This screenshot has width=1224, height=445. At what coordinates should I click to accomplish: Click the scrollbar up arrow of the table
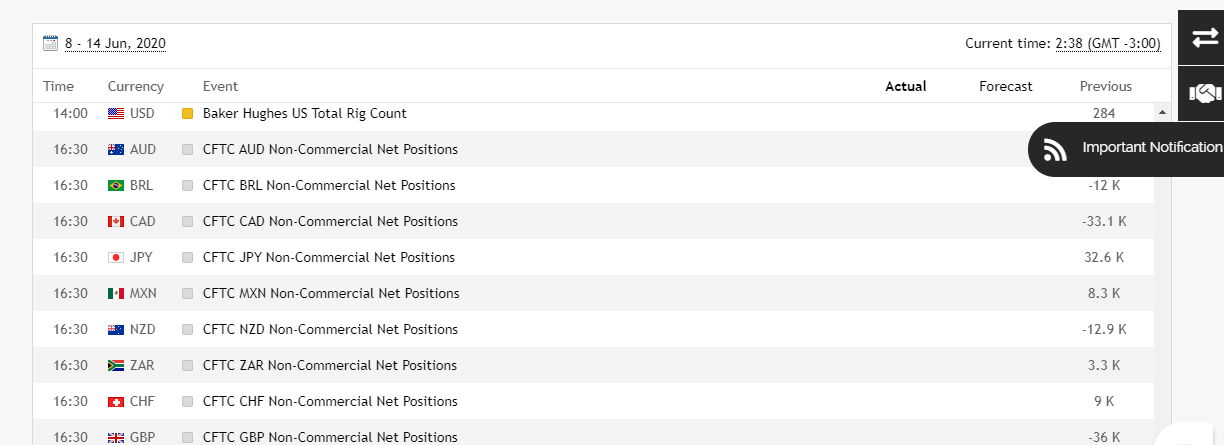[x=1161, y=113]
